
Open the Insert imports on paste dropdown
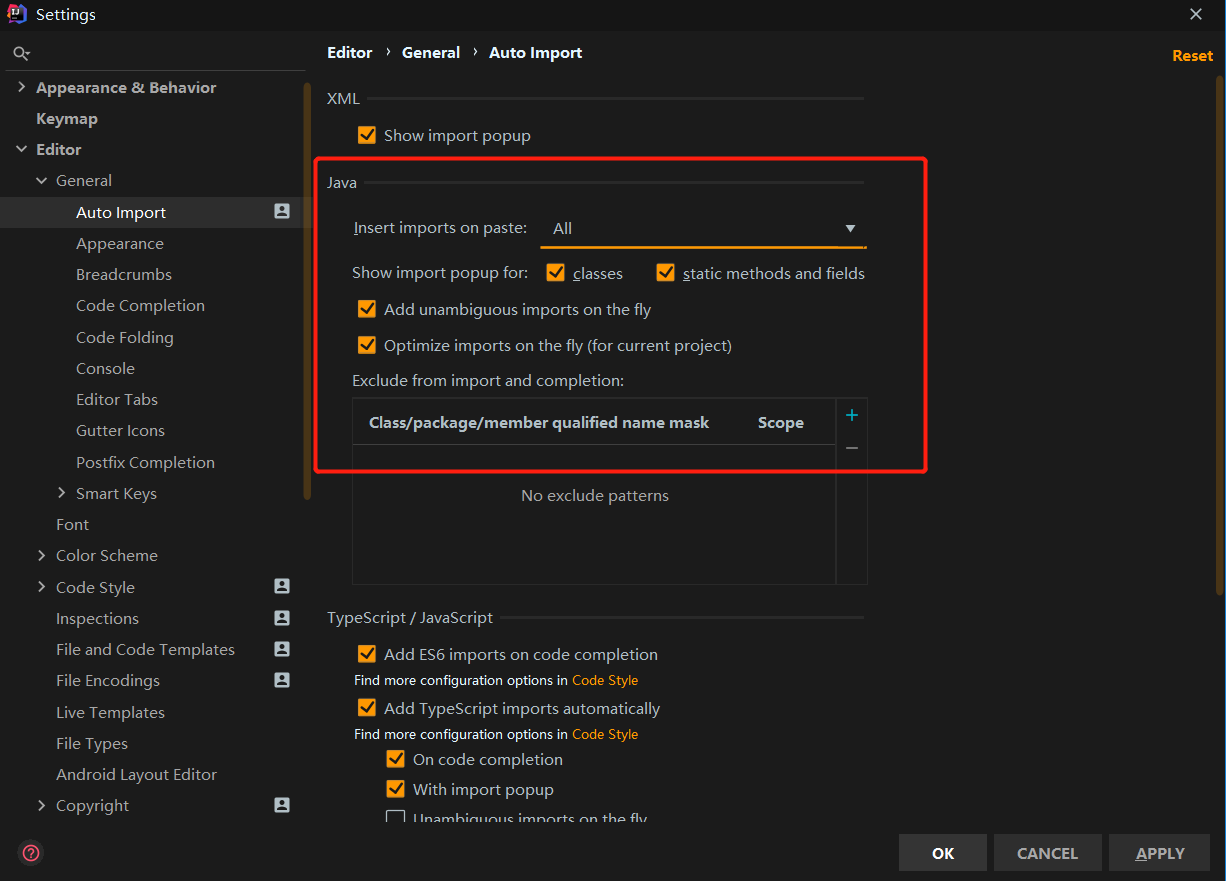click(703, 228)
